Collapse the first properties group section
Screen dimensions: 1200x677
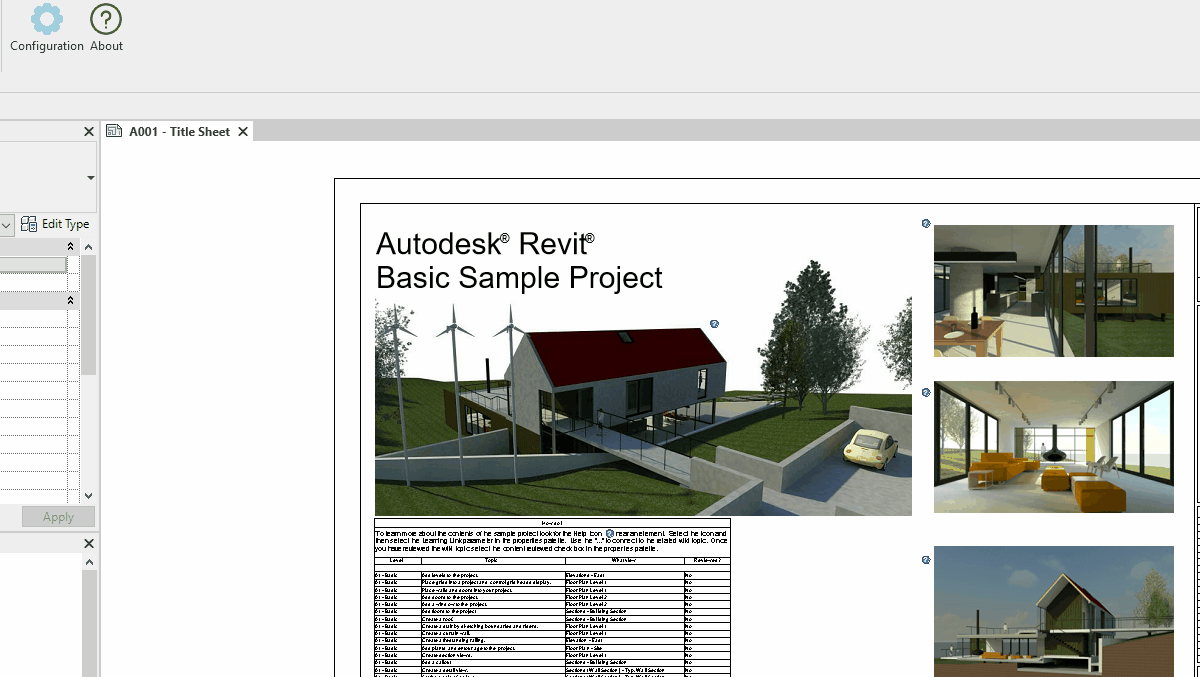(70, 247)
